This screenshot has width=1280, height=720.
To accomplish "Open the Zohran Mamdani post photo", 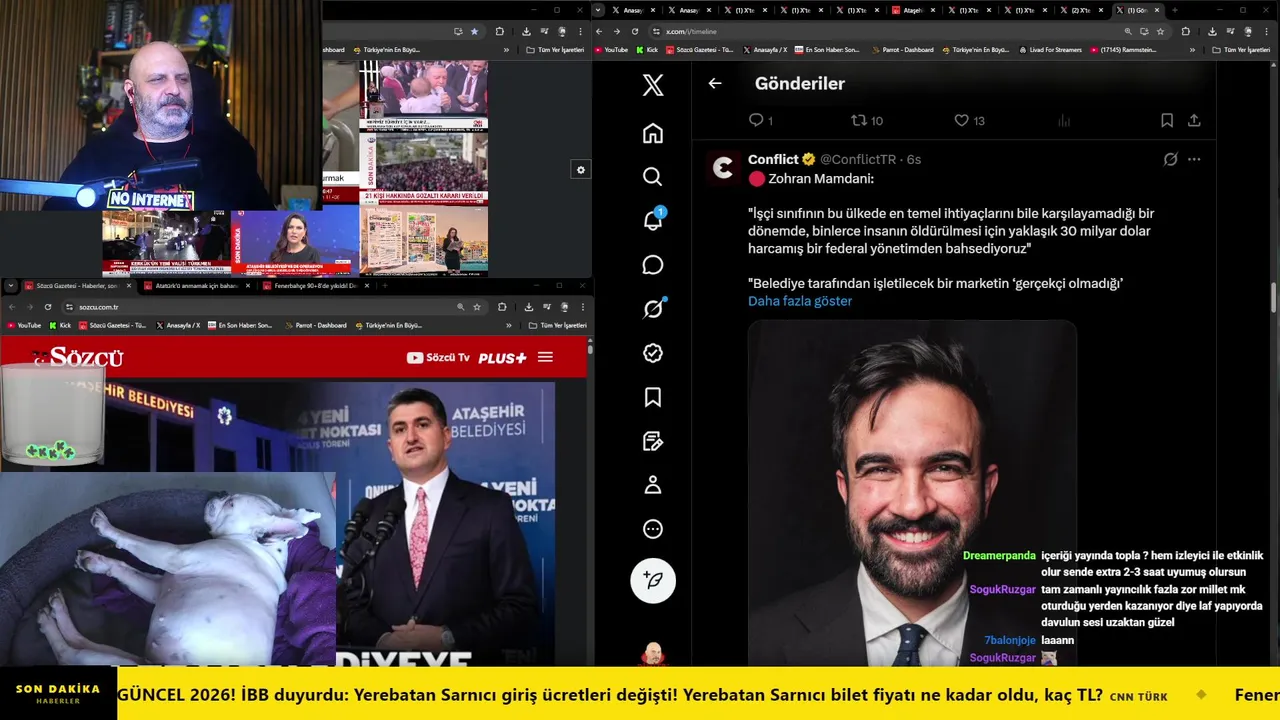I will (x=912, y=493).
